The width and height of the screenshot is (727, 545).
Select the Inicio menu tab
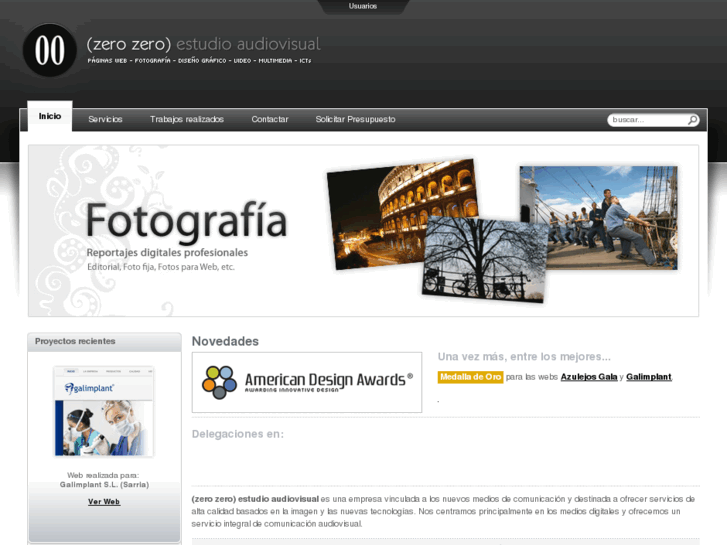click(50, 116)
